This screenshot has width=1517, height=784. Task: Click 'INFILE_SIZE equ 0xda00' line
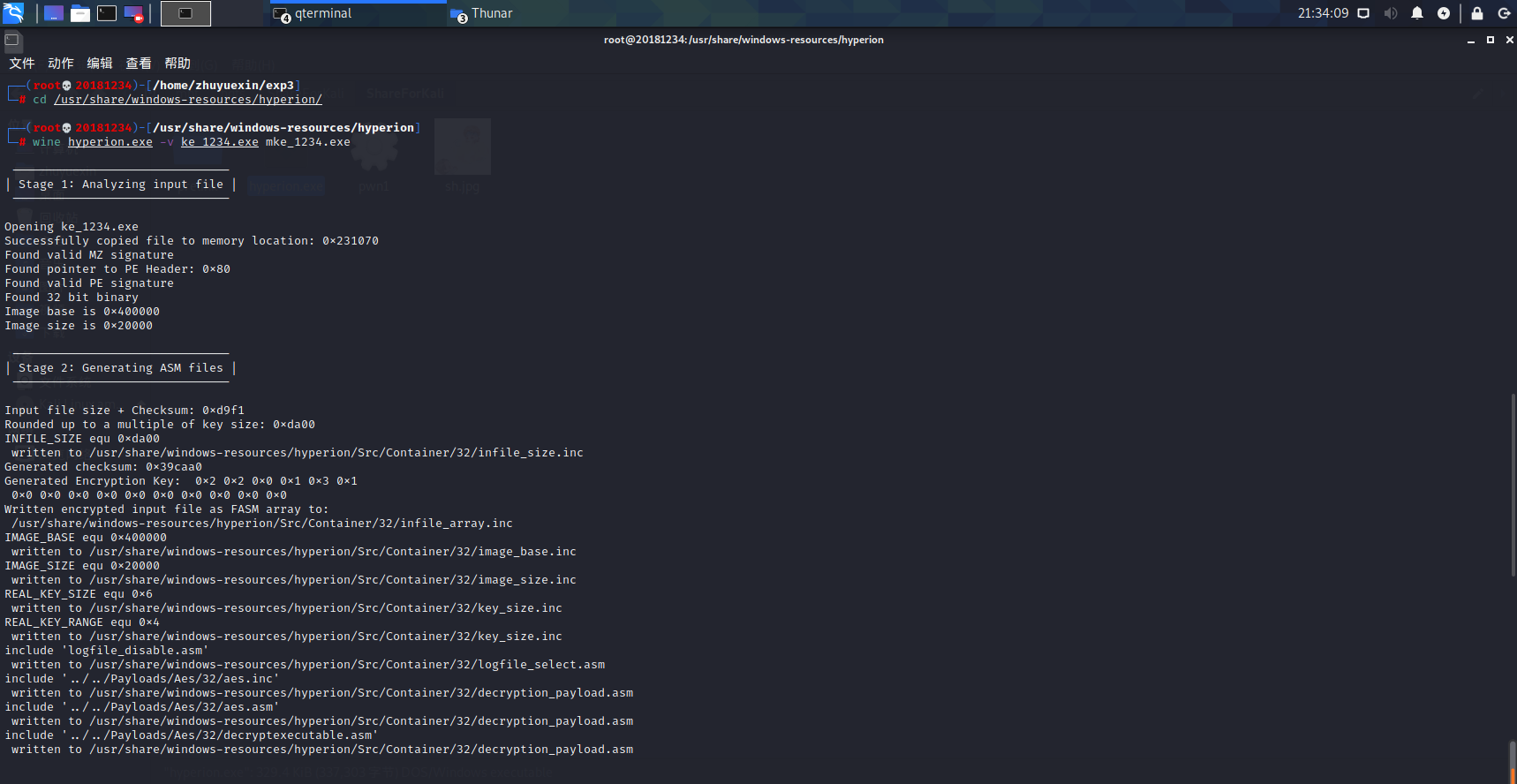(82, 439)
